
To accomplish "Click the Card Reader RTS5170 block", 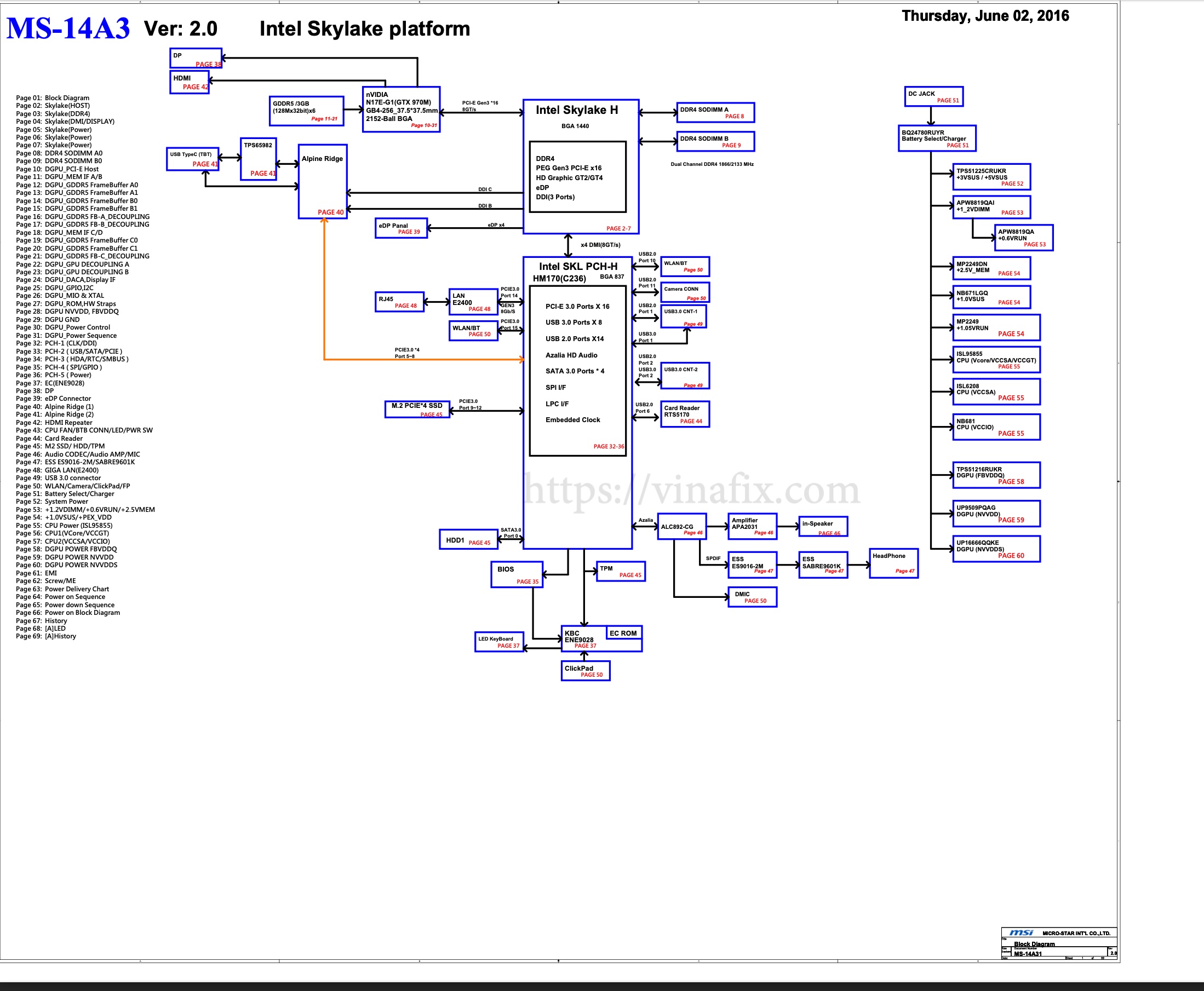I will tap(685, 414).
